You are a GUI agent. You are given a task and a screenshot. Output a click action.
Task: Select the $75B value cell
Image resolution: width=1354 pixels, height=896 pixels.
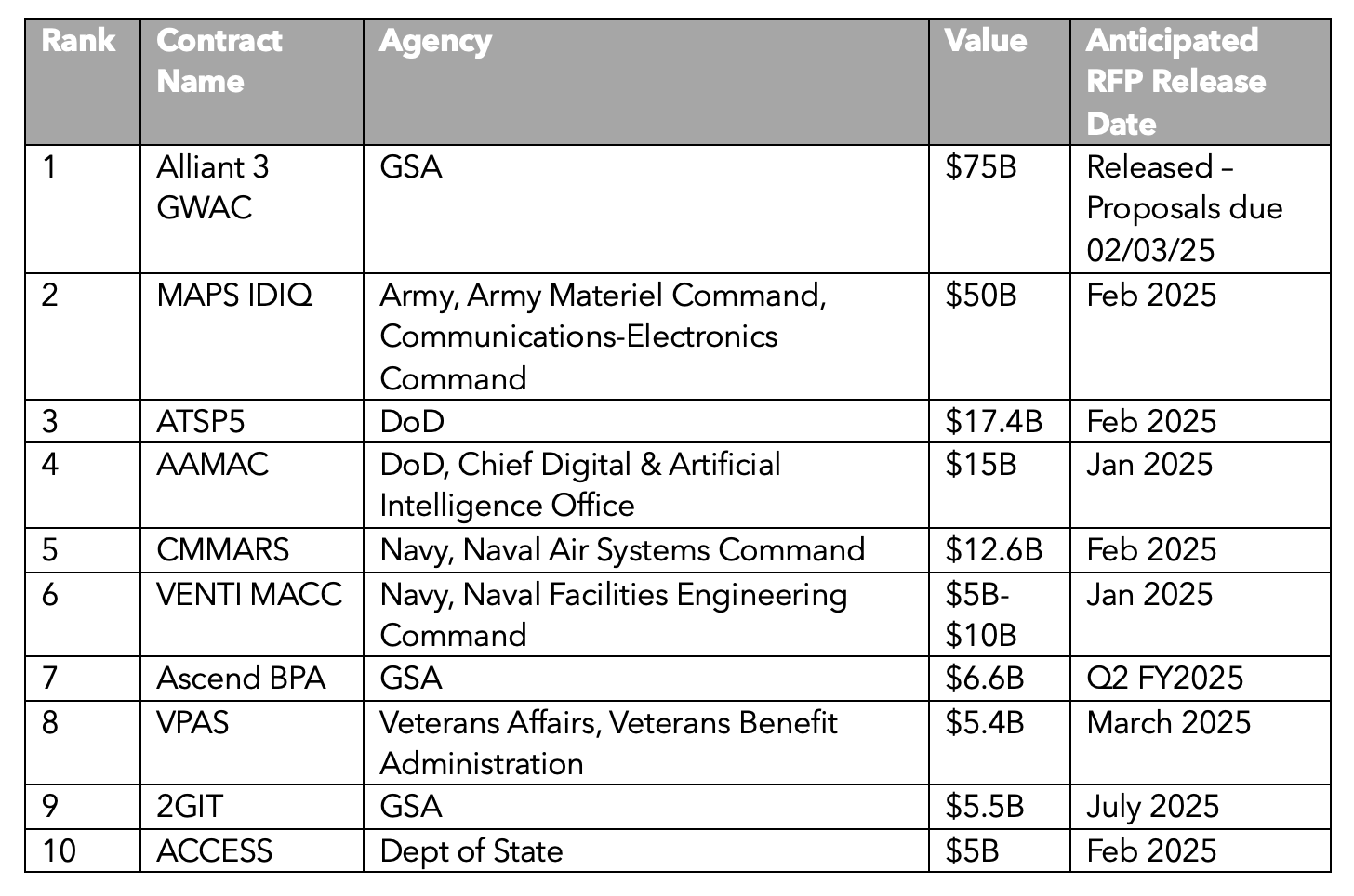click(999, 209)
